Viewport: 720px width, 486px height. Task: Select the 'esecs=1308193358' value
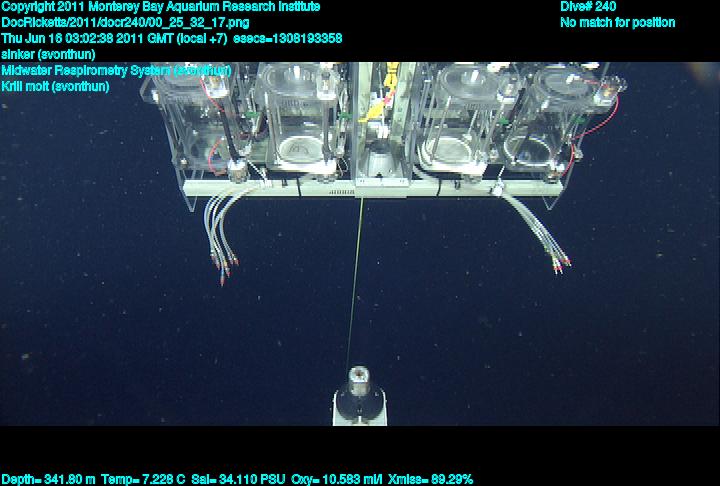pos(288,39)
